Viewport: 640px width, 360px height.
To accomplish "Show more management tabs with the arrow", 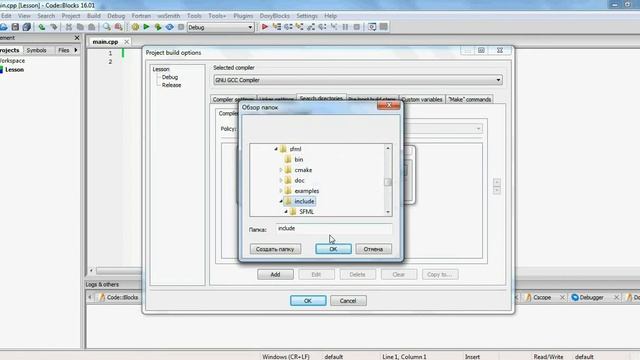I will pos(76,50).
